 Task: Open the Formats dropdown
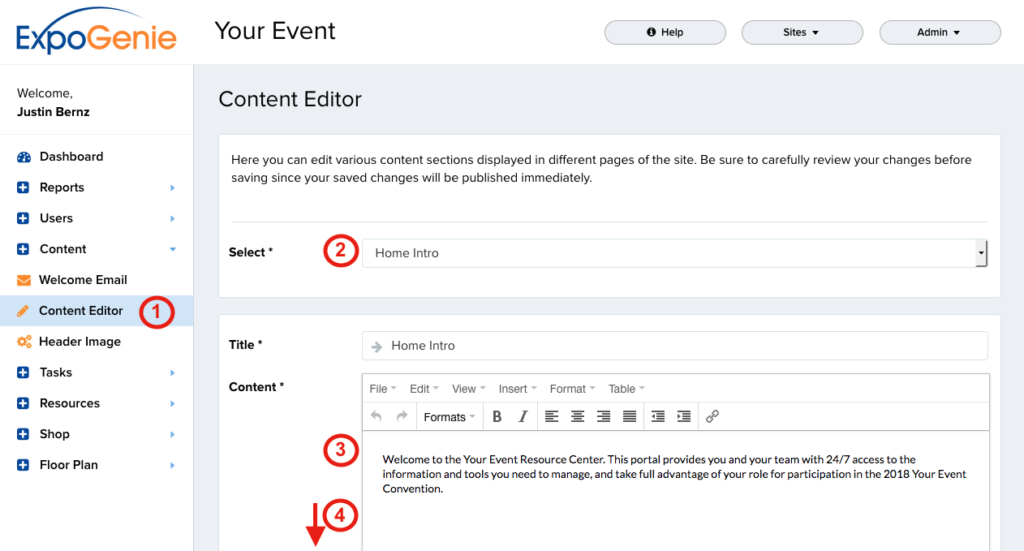click(x=449, y=417)
